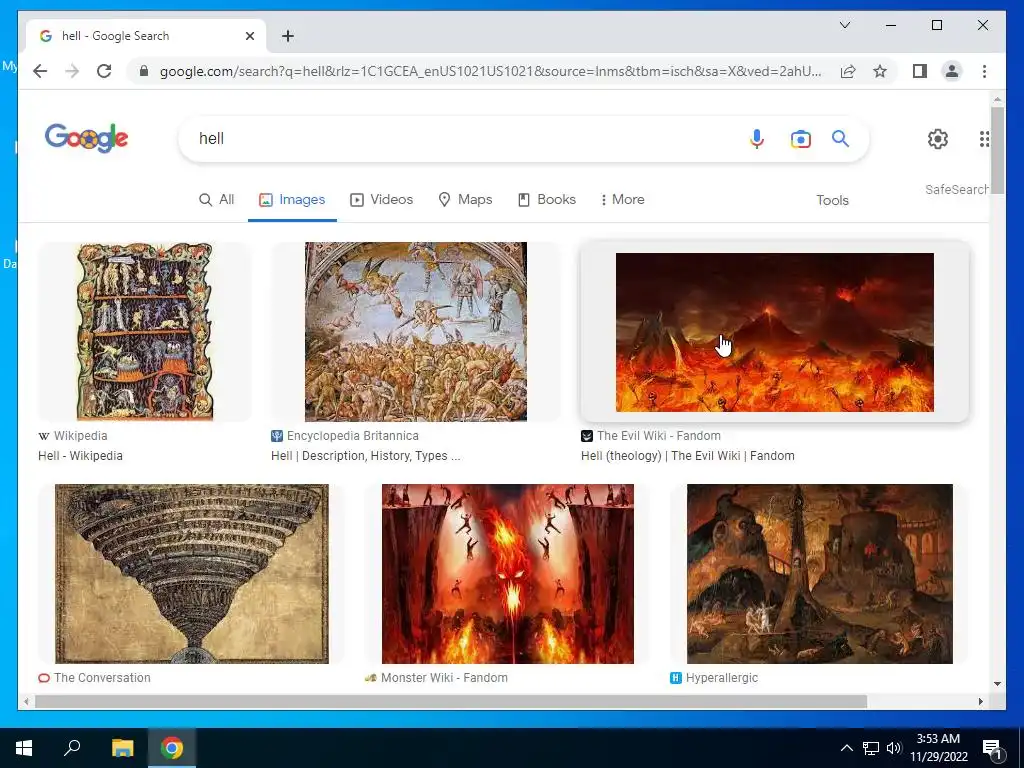This screenshot has width=1024, height=768.
Task: Click the padlock site info icon
Action: coord(144,71)
